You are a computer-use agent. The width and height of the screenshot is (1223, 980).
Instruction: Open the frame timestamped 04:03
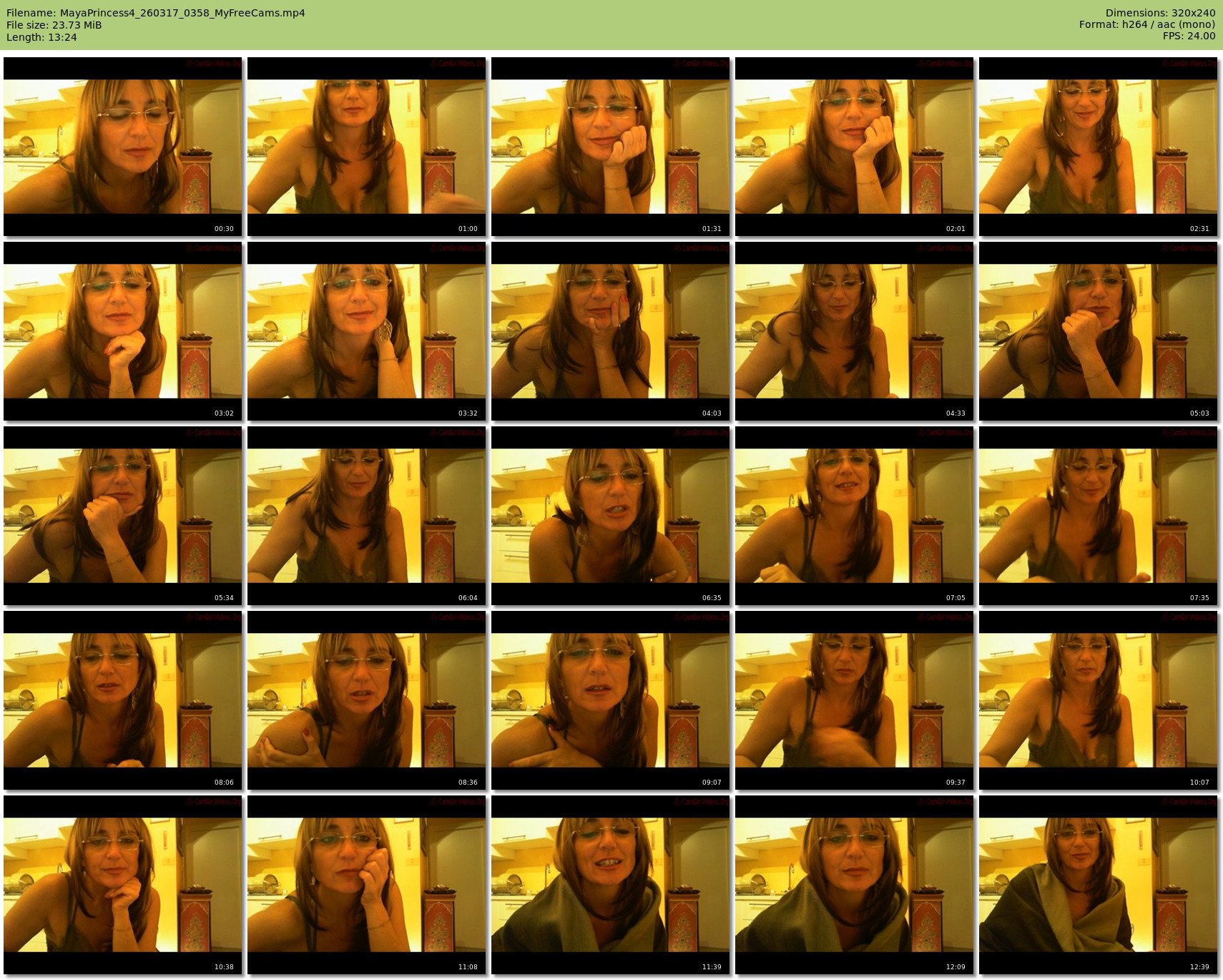click(x=610, y=331)
